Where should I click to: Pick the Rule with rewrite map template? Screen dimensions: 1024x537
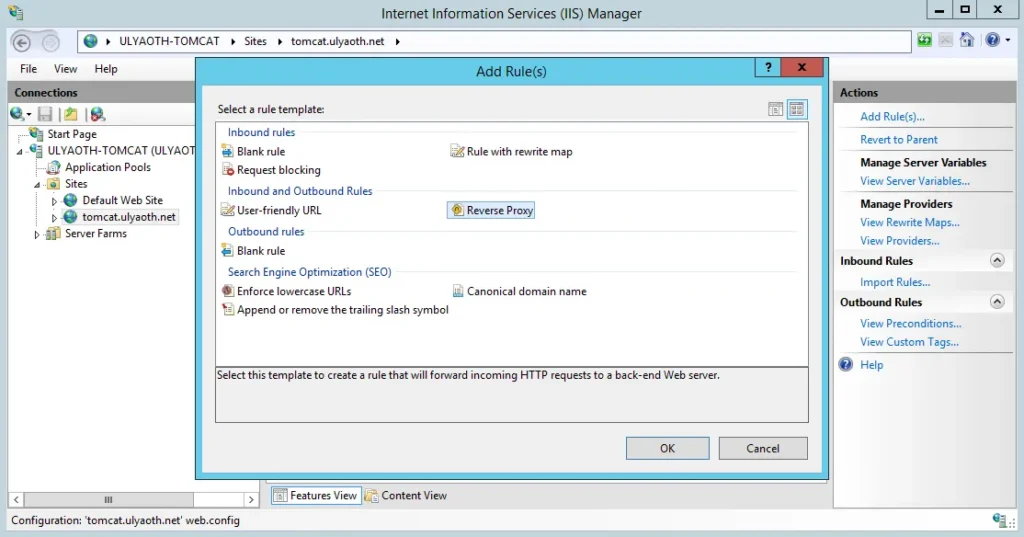[x=519, y=152]
